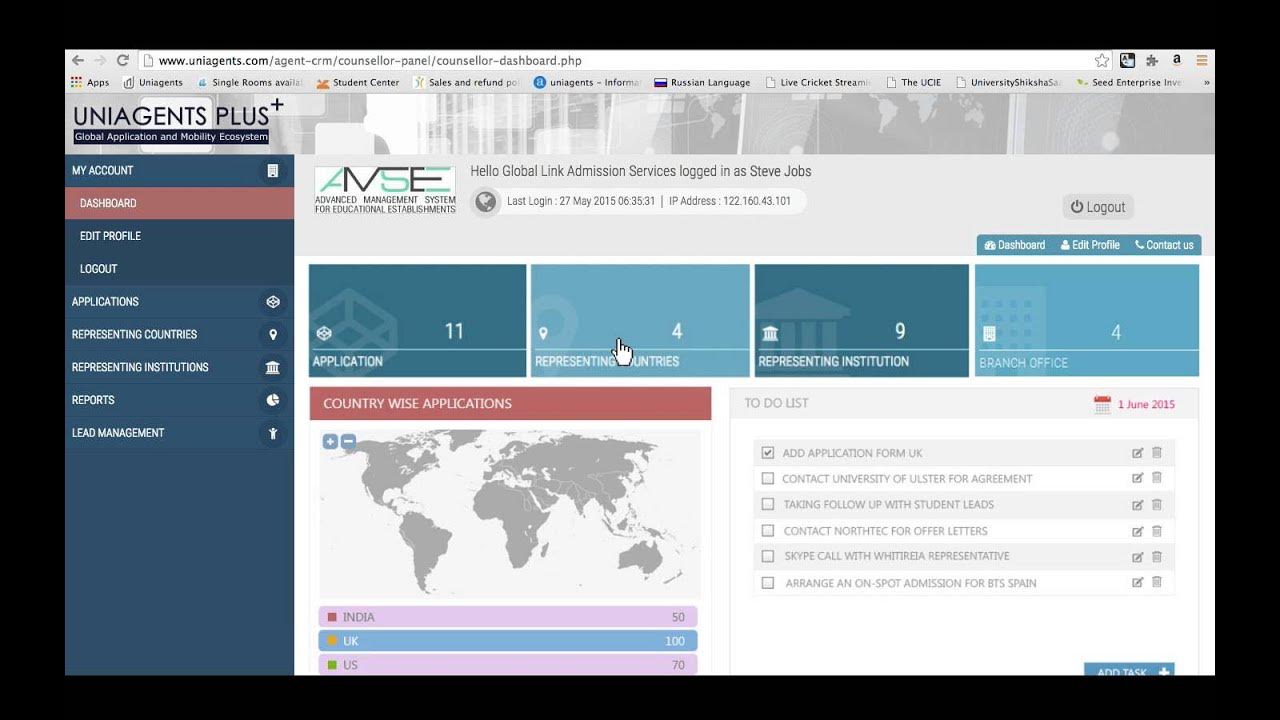Click the Logout button near profile

1098,207
